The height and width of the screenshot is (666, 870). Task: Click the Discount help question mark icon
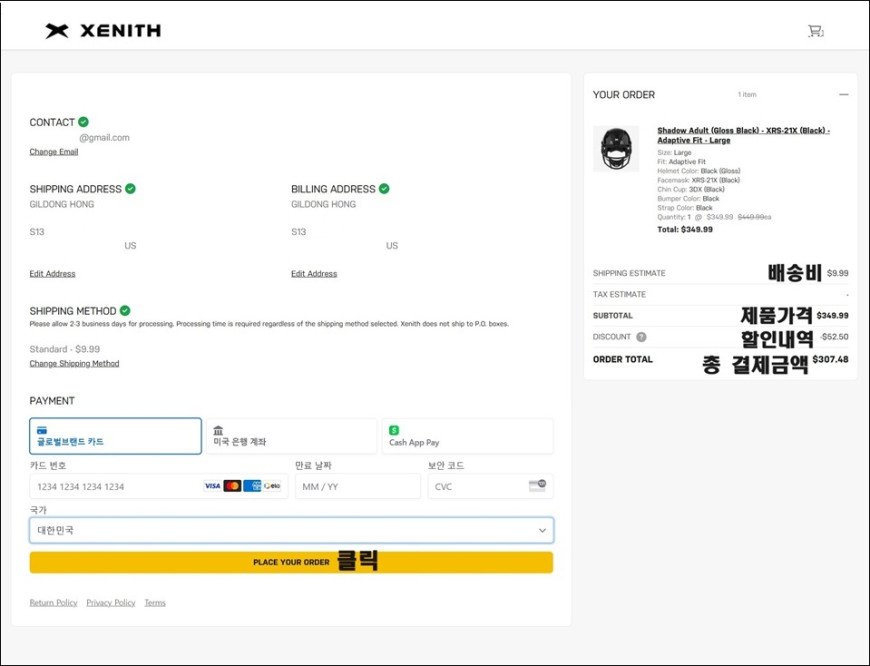pos(641,337)
